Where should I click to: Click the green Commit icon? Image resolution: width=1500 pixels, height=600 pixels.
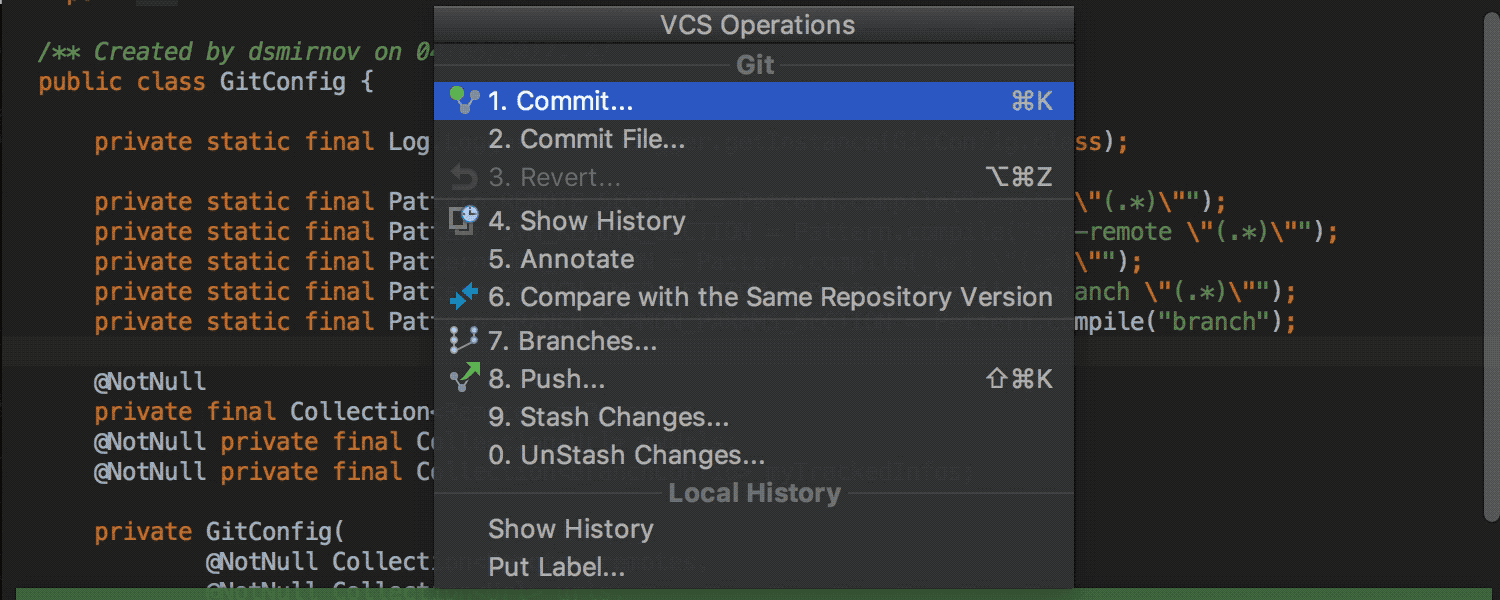point(464,100)
